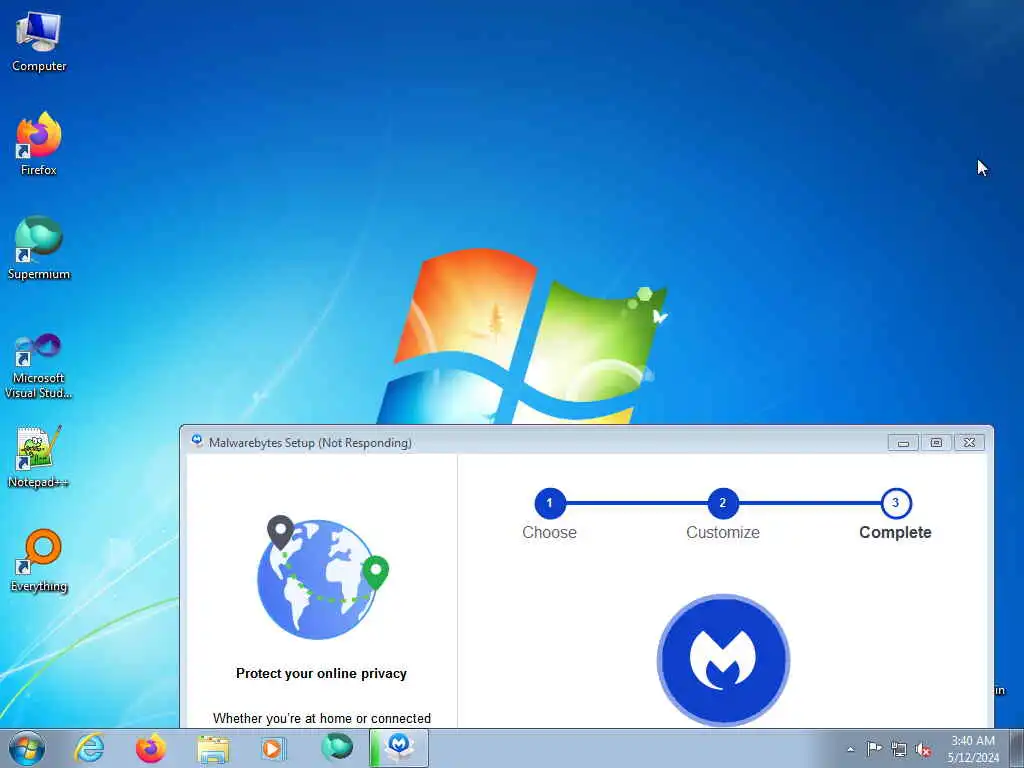Show hidden system tray icons
Screen dimensions: 1024x768
click(850, 749)
